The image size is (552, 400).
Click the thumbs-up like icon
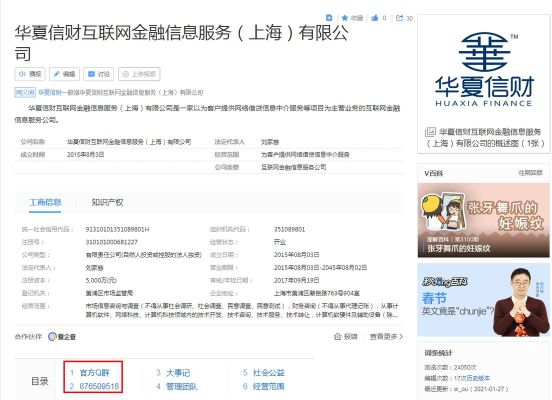coord(375,18)
